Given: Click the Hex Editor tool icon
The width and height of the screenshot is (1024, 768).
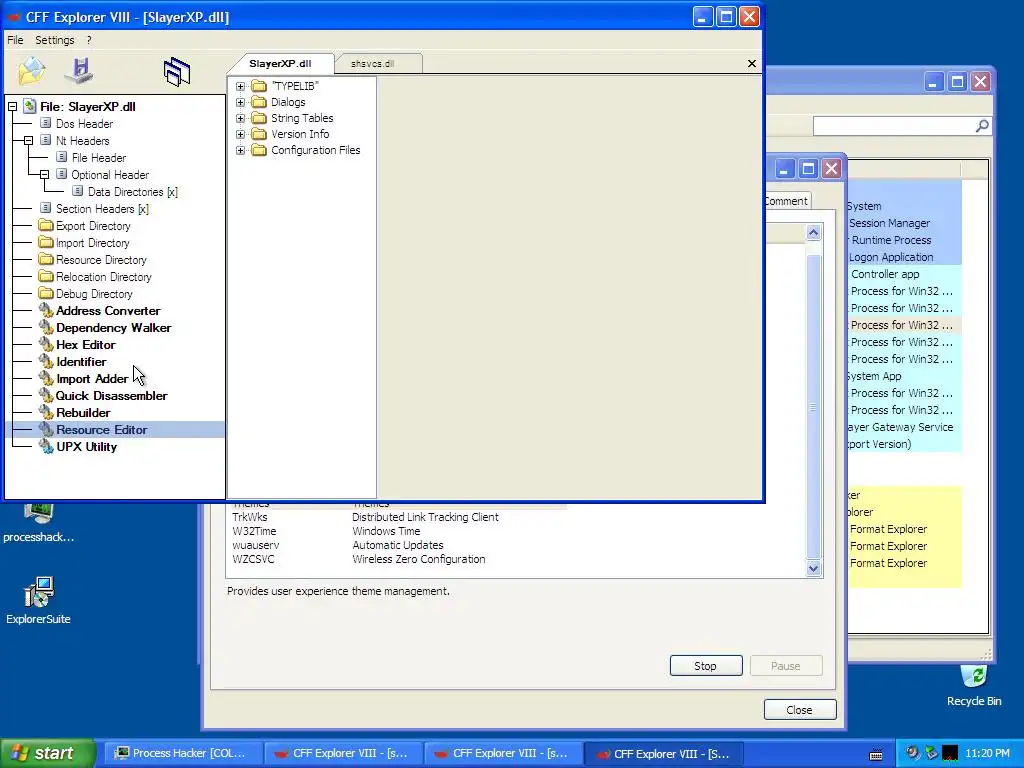Looking at the screenshot, I should (x=46, y=344).
